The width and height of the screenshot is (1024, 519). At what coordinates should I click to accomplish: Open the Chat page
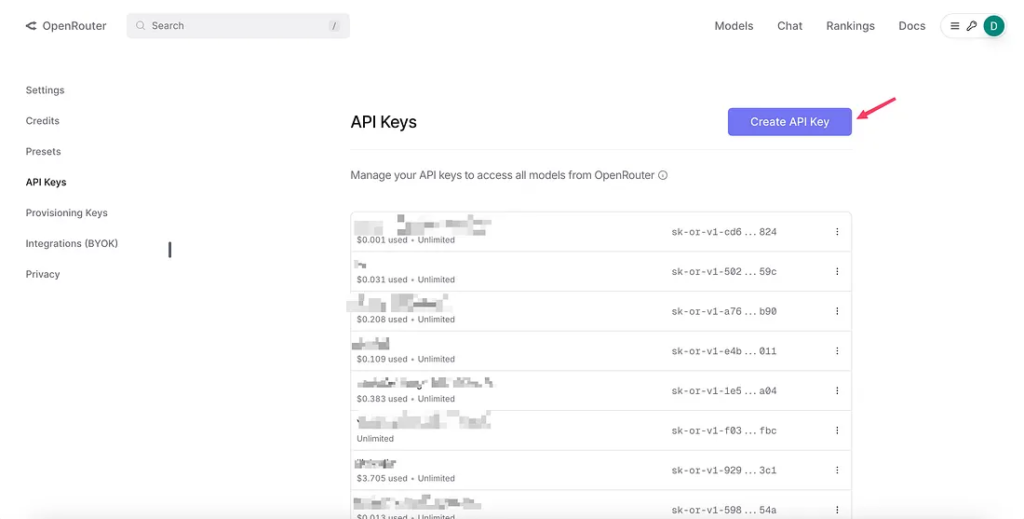tap(790, 26)
